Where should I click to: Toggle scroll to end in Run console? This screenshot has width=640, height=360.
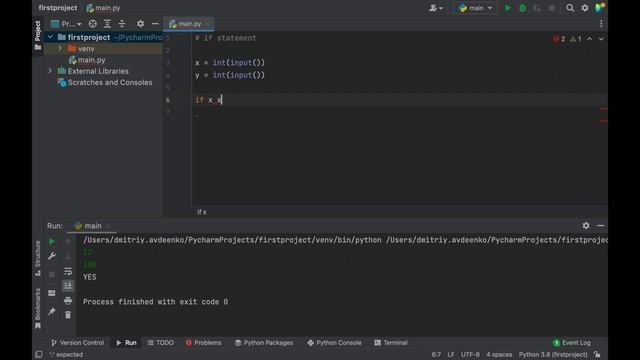(x=68, y=286)
